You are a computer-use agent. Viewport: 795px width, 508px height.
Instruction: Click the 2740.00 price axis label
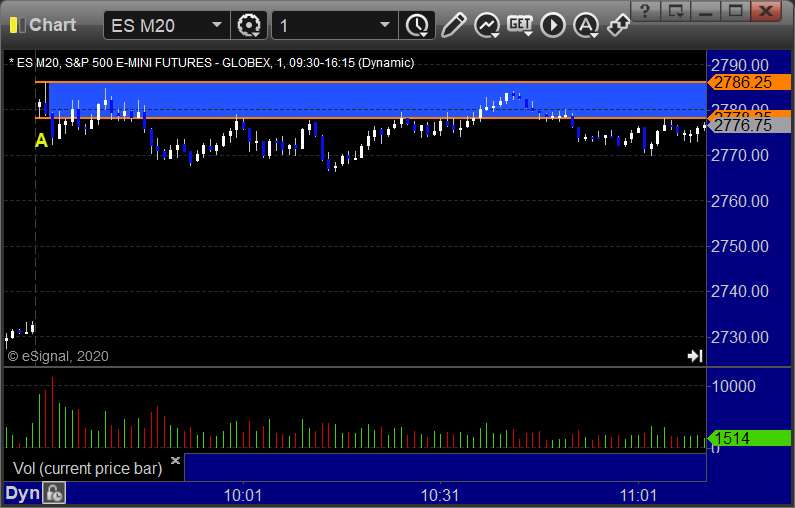(740, 292)
